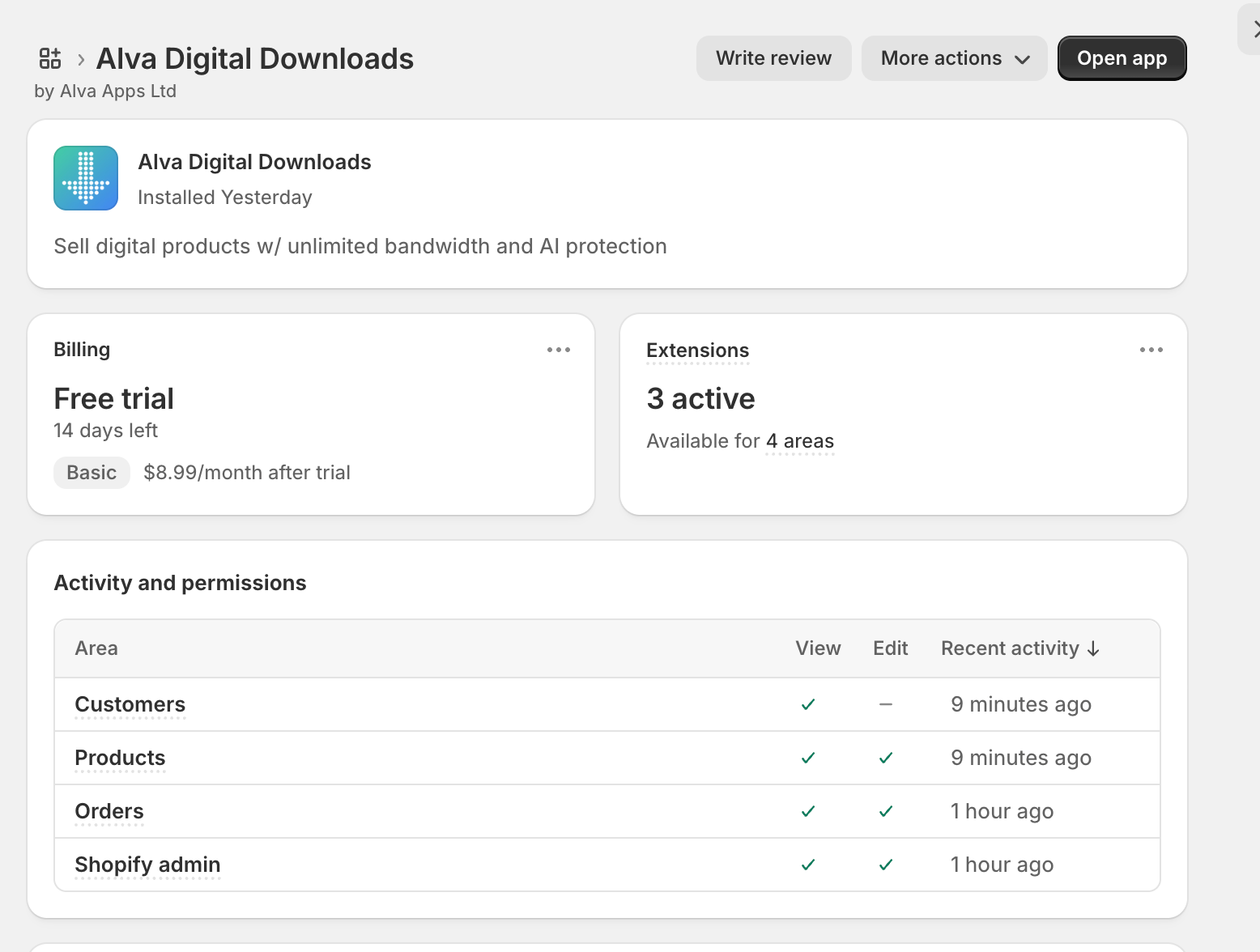Sort by Recent activity column header
This screenshot has width=1260, height=952.
[1020, 648]
